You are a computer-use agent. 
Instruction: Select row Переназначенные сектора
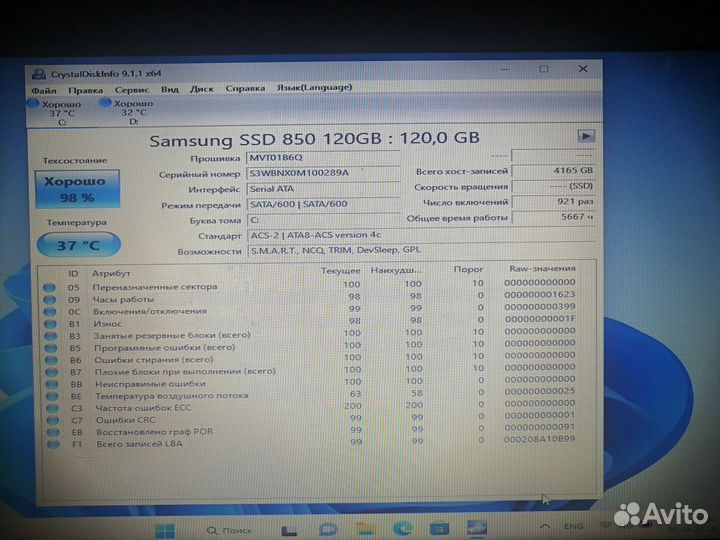(311, 285)
